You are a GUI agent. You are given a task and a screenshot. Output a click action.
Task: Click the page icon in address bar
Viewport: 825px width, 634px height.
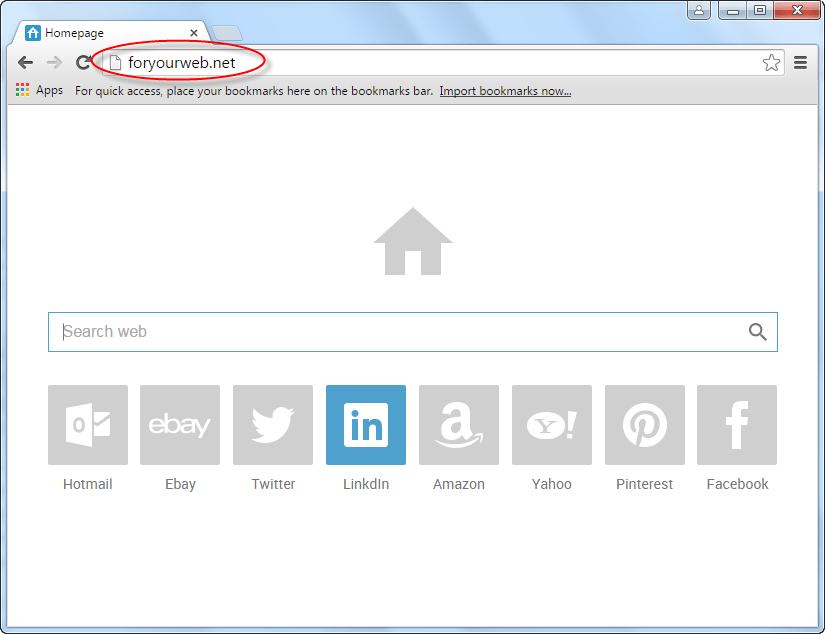115,63
